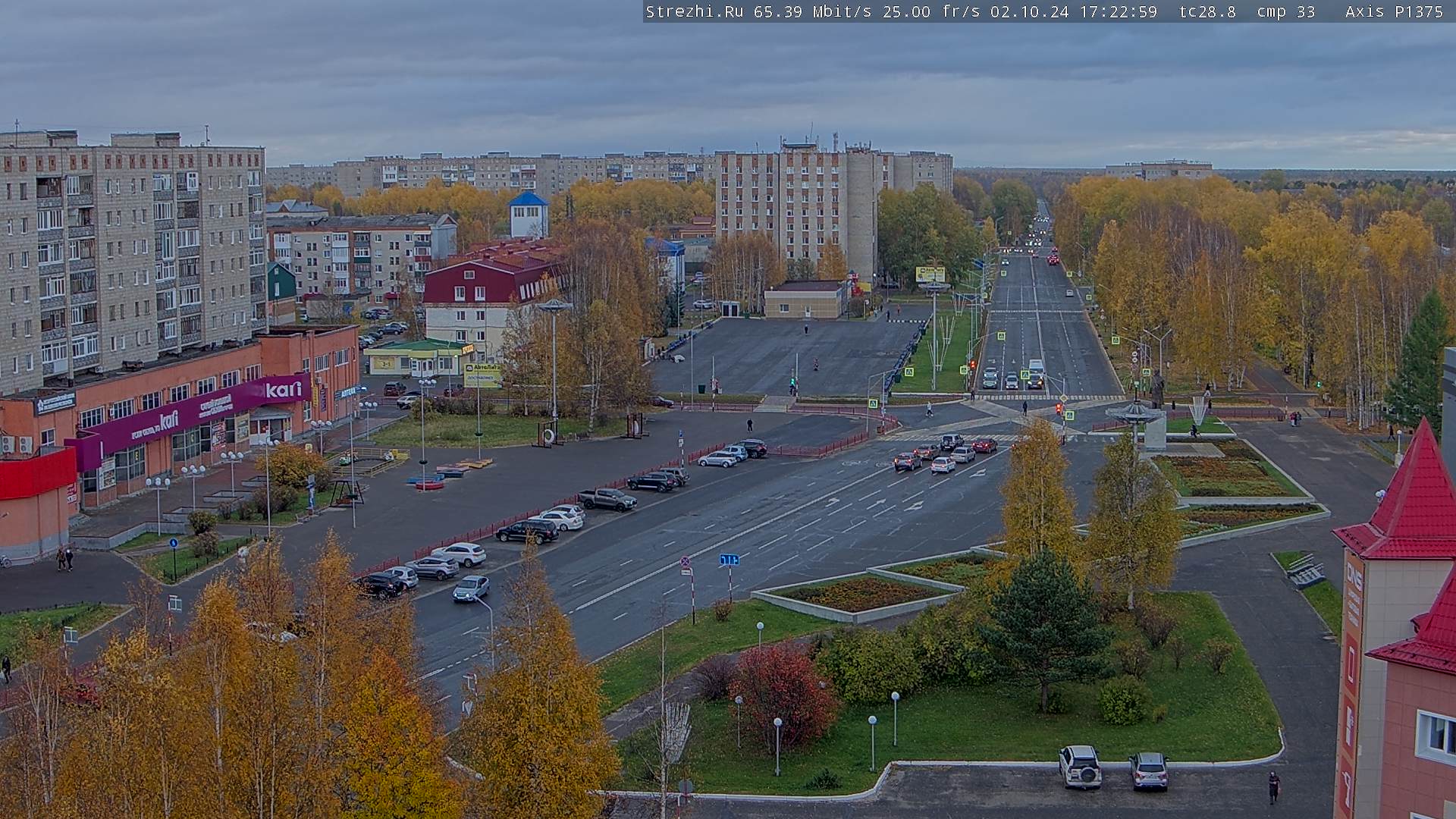Click the "17:22:59" timestamp

[1118, 11]
